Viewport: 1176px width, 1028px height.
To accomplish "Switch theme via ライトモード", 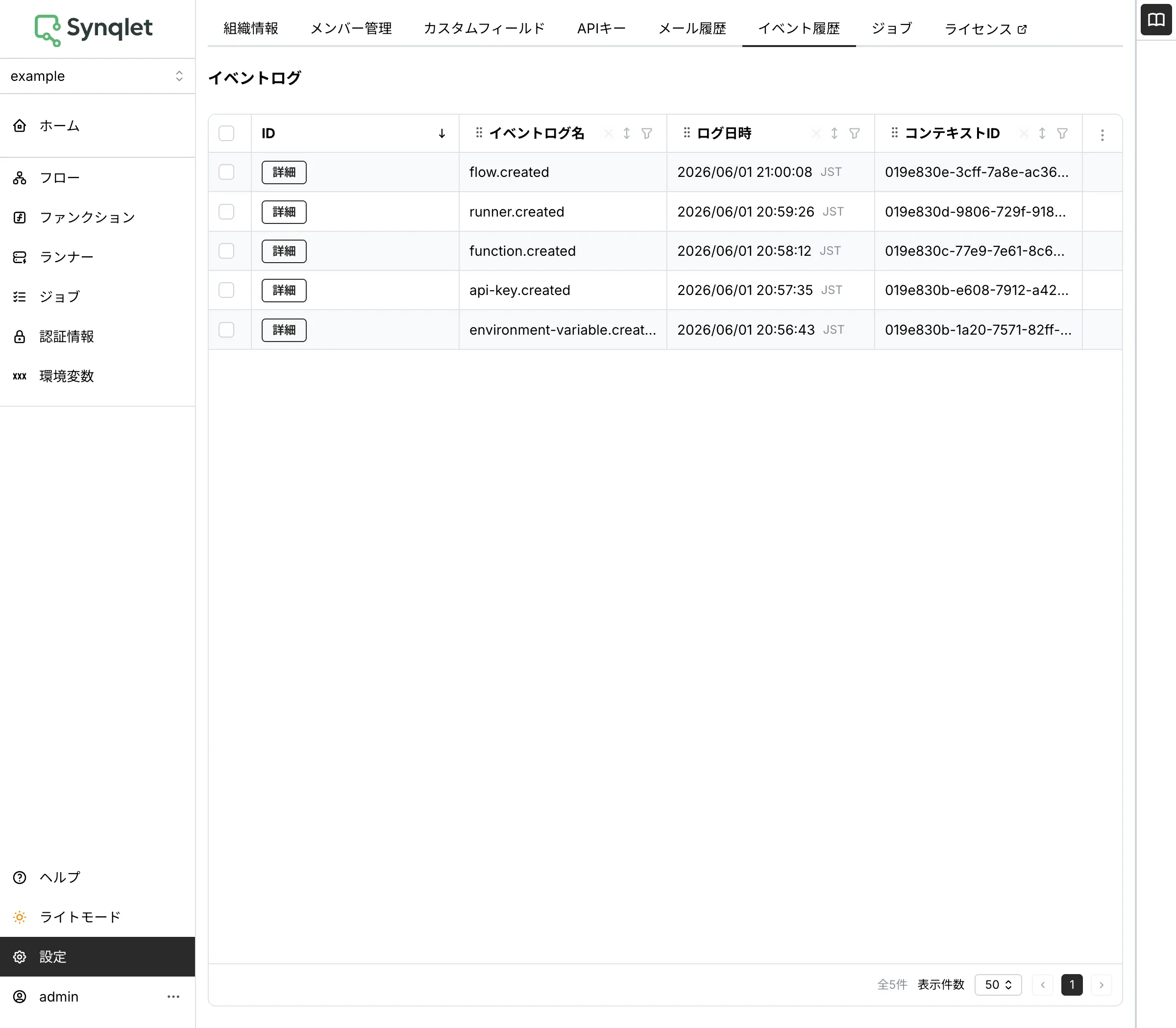I will click(x=98, y=917).
